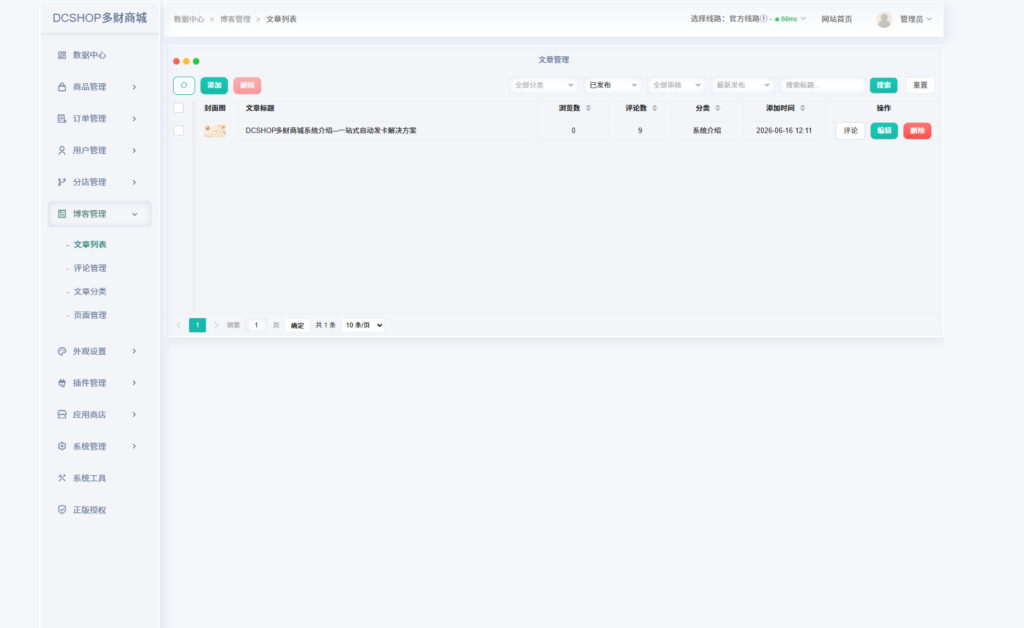
Task: Click the row's red 删除 button
Action: click(x=918, y=131)
